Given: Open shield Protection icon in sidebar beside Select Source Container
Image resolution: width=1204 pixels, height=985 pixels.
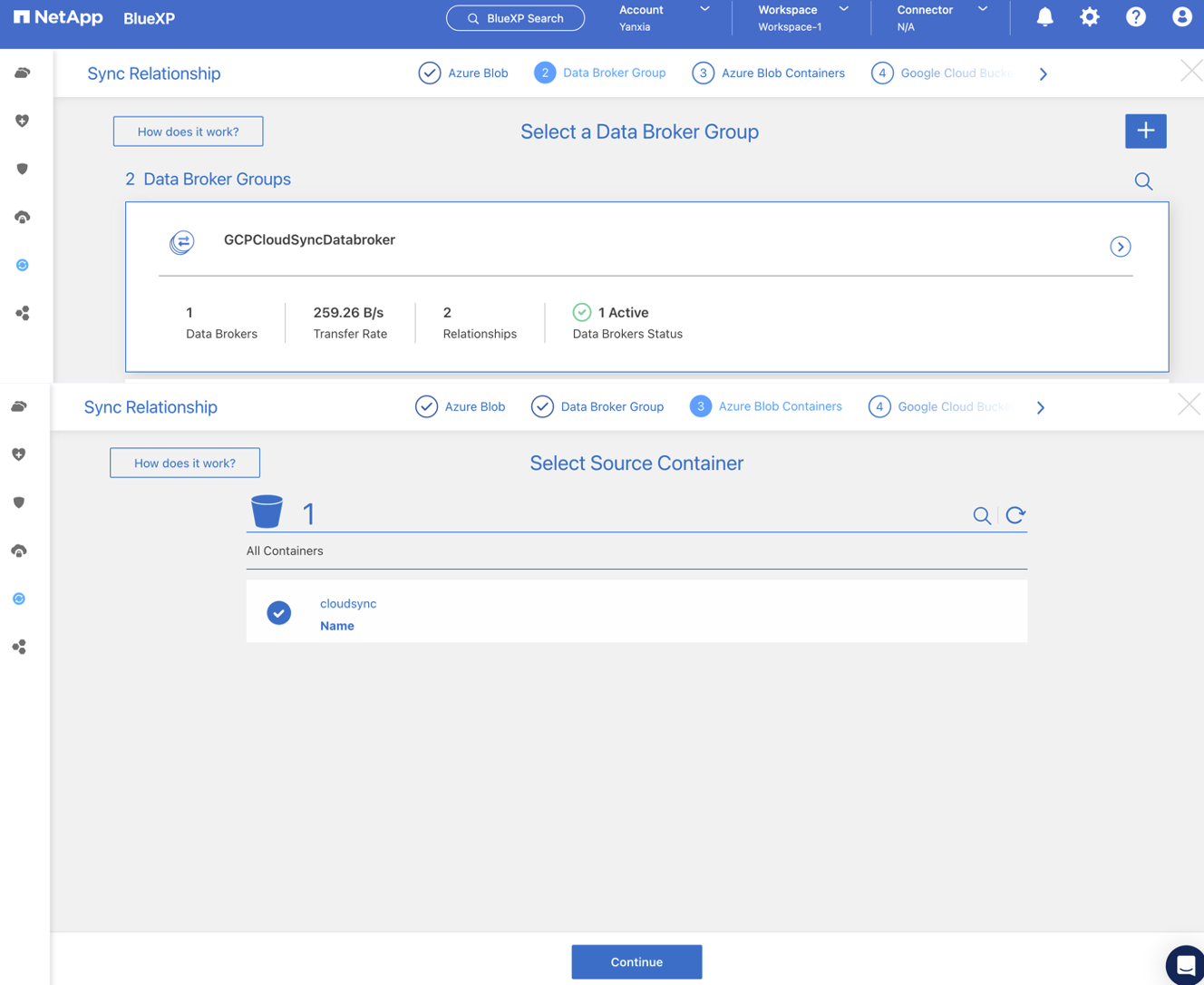Looking at the screenshot, I should point(19,502).
